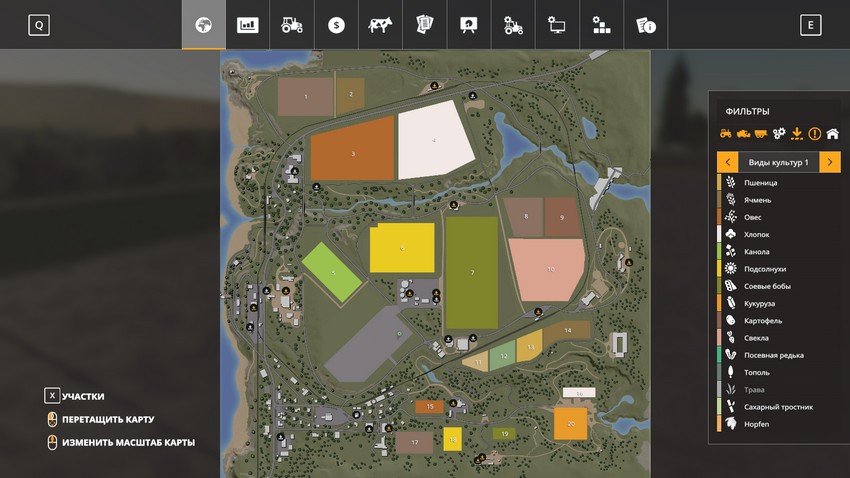850x478 pixels.
Task: Select field 12 green field
Action: (x=503, y=356)
